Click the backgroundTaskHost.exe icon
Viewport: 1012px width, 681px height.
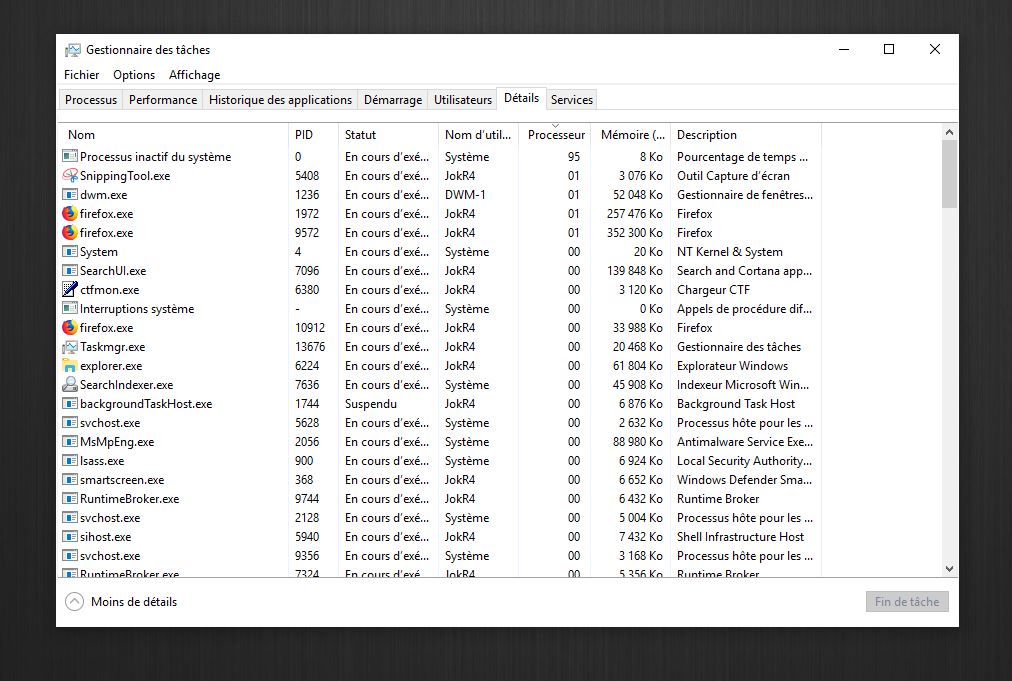point(70,403)
